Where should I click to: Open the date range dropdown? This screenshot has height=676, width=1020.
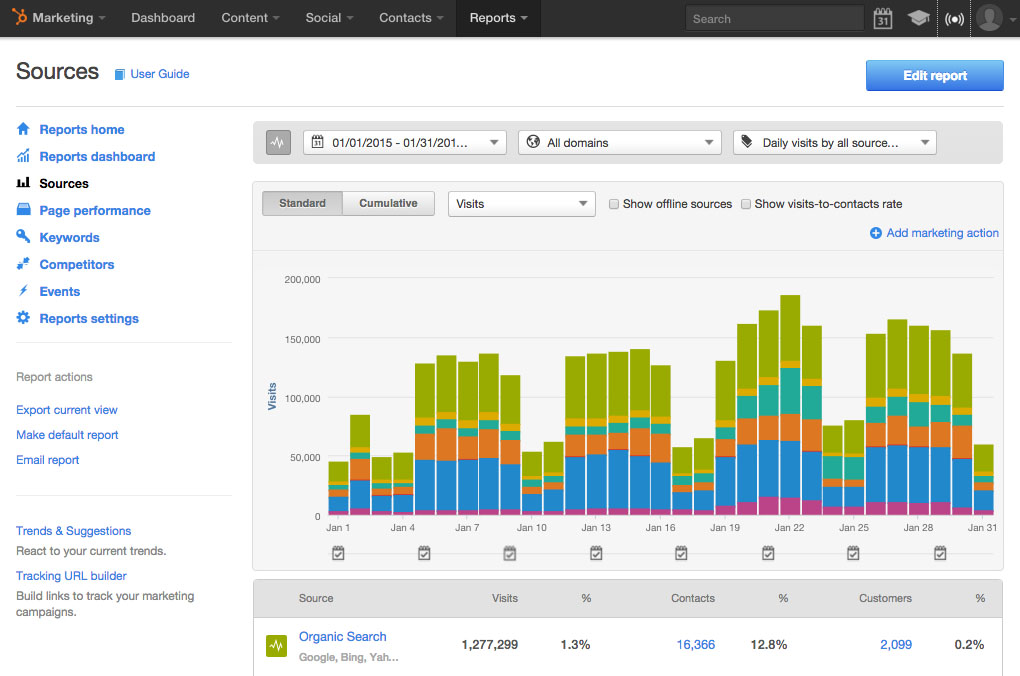(404, 143)
